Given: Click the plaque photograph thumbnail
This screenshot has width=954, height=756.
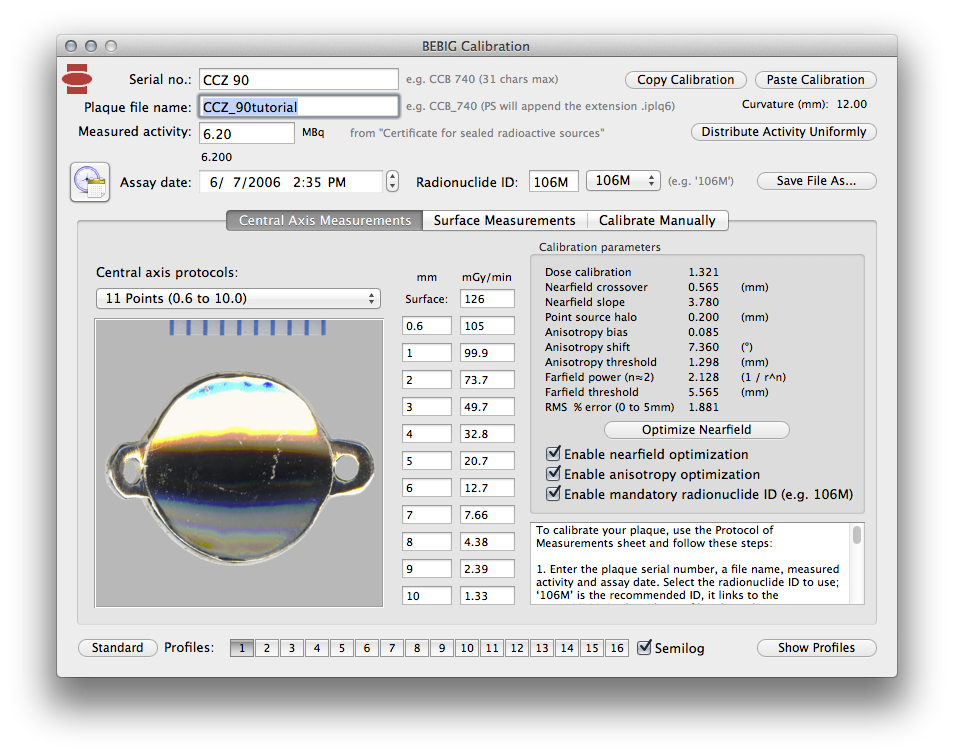Looking at the screenshot, I should [x=239, y=463].
